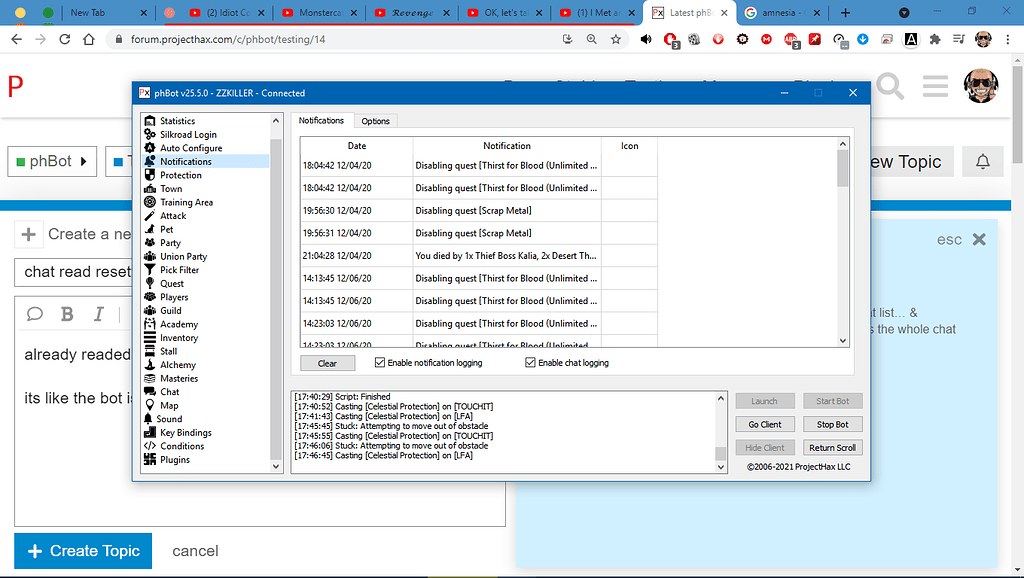Select the 19:56:30 Scrap Metal row
This screenshot has height=578, width=1024.
click(x=479, y=210)
